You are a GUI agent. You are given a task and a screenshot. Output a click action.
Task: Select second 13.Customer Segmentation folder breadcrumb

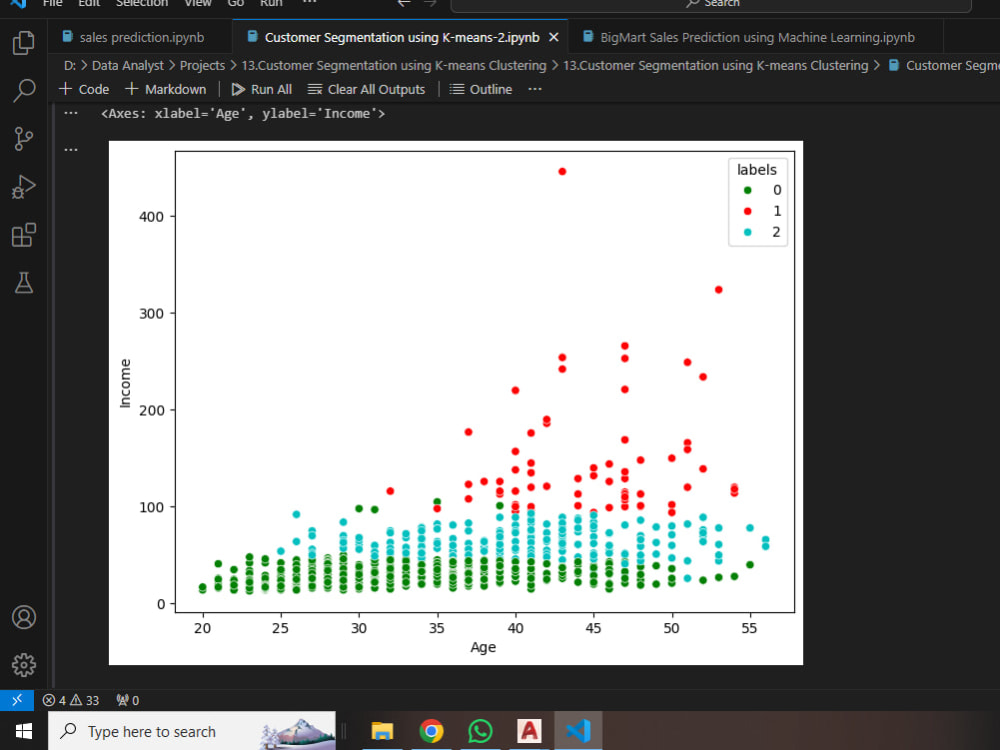click(715, 66)
